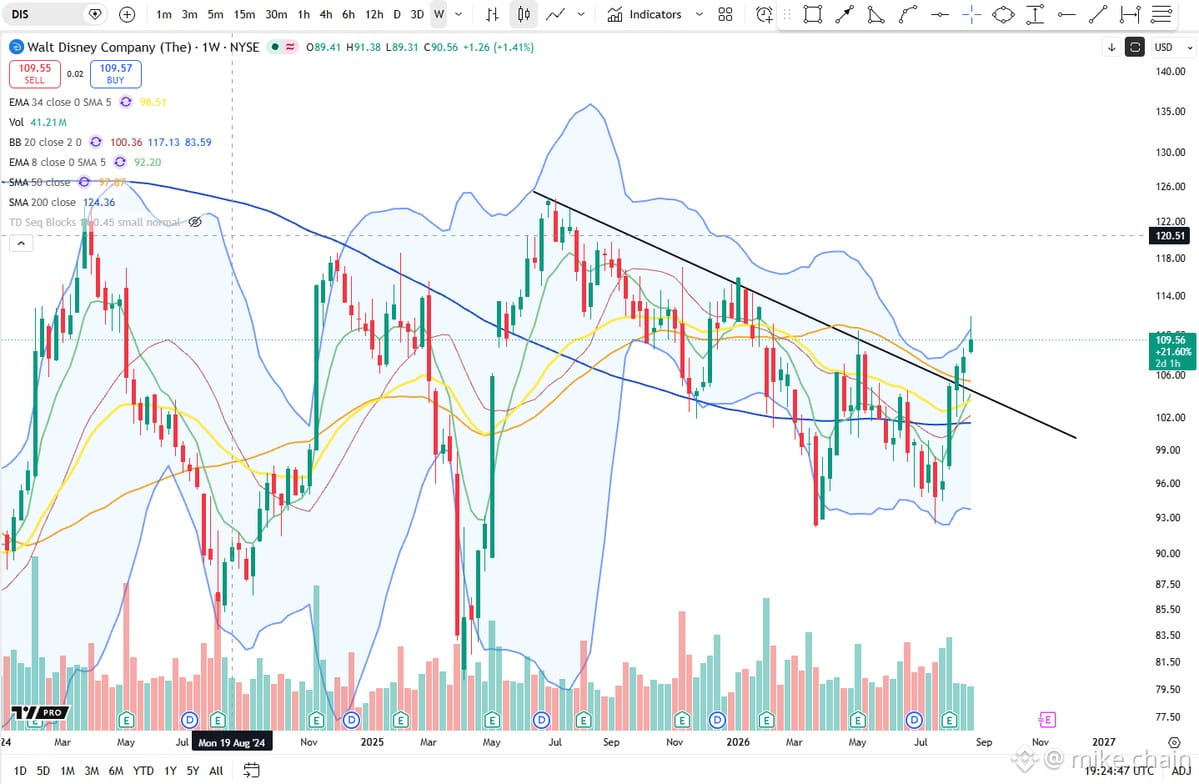
Task: Show the hidden TD Seq Blocks indicator
Action: [x=195, y=222]
